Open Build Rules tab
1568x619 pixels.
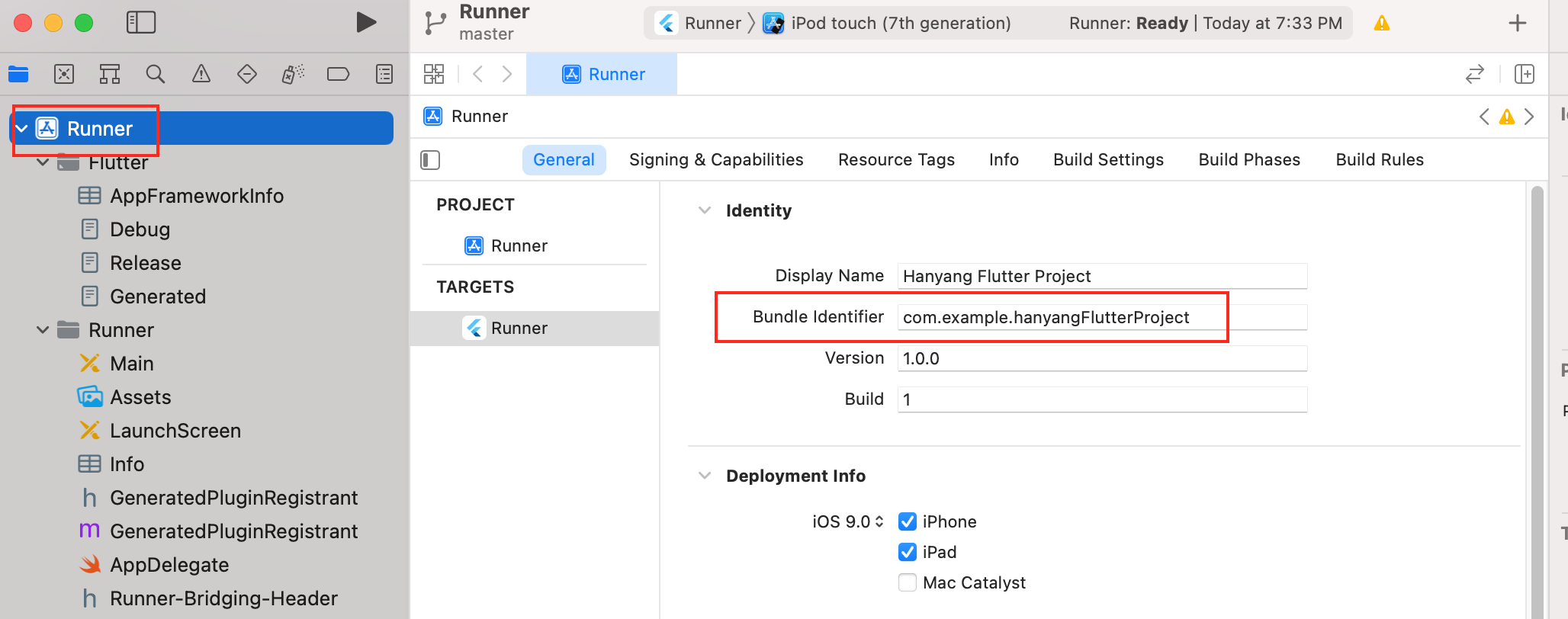1380,159
